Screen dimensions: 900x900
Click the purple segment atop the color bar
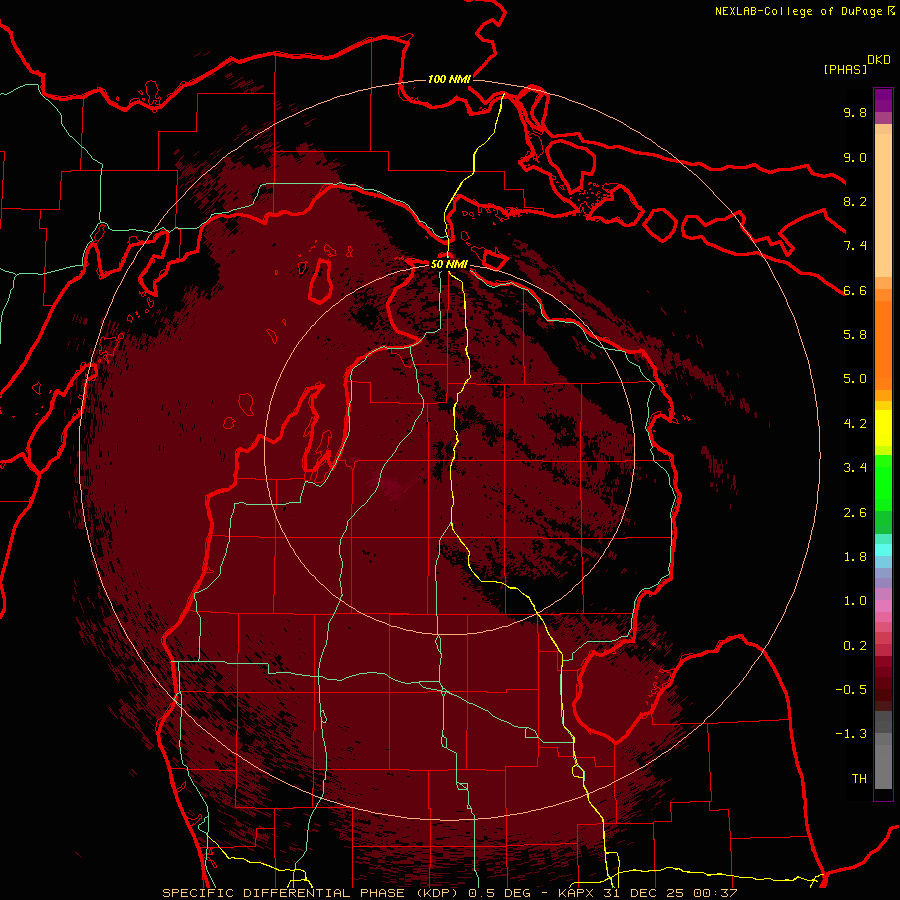(x=883, y=100)
